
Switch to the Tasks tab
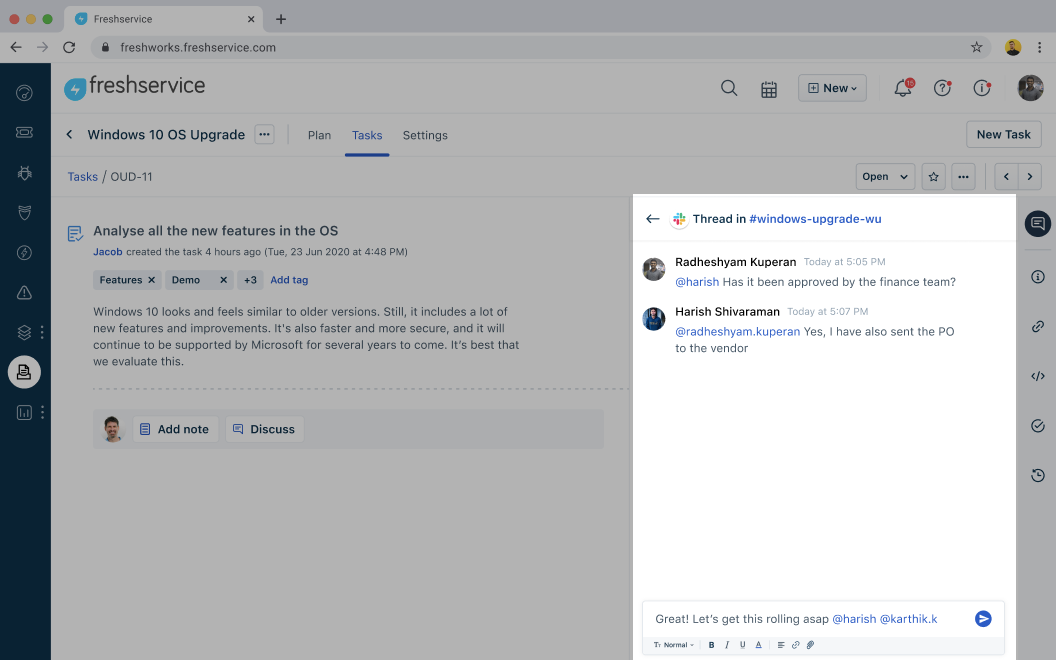coord(367,135)
